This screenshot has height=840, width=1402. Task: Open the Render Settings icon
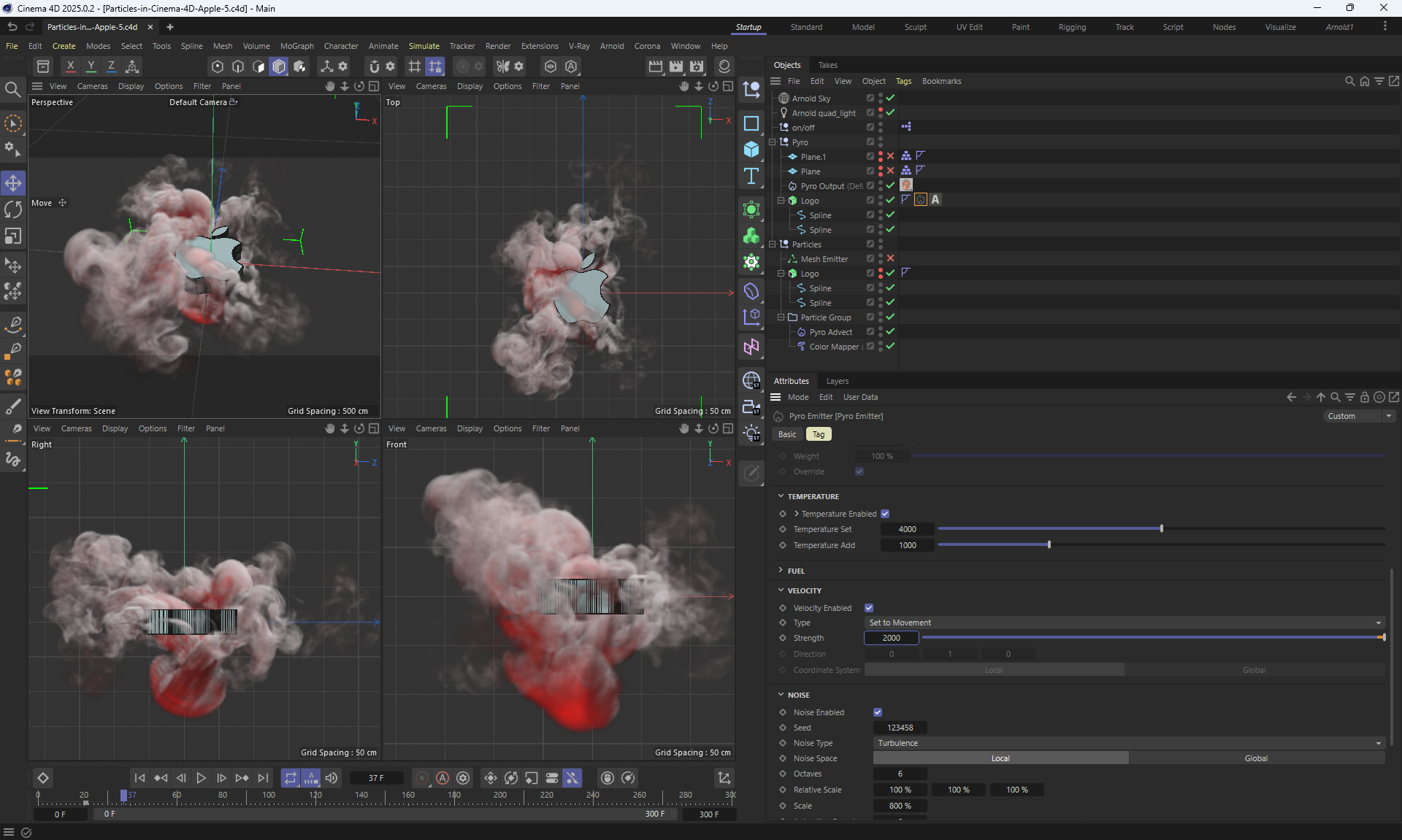pos(697,66)
